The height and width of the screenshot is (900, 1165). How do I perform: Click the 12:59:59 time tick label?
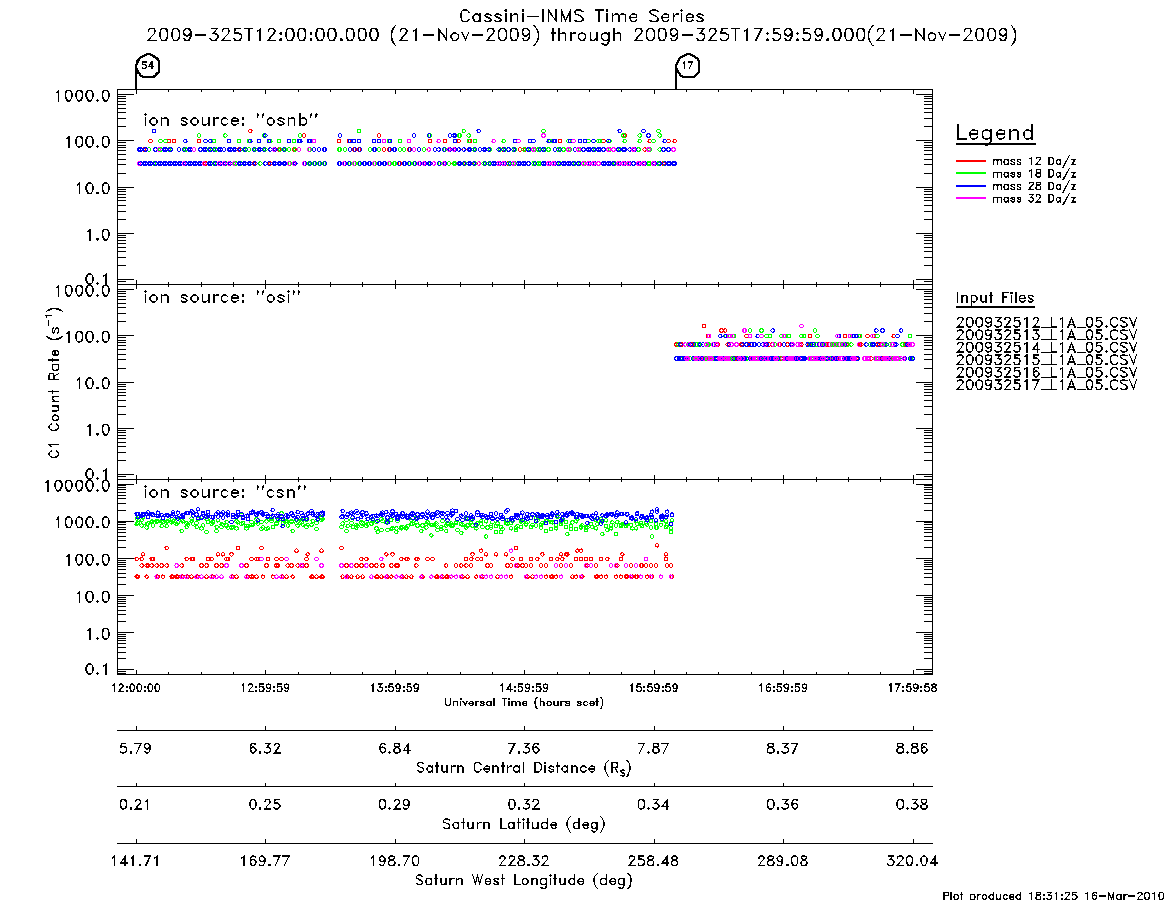265,688
